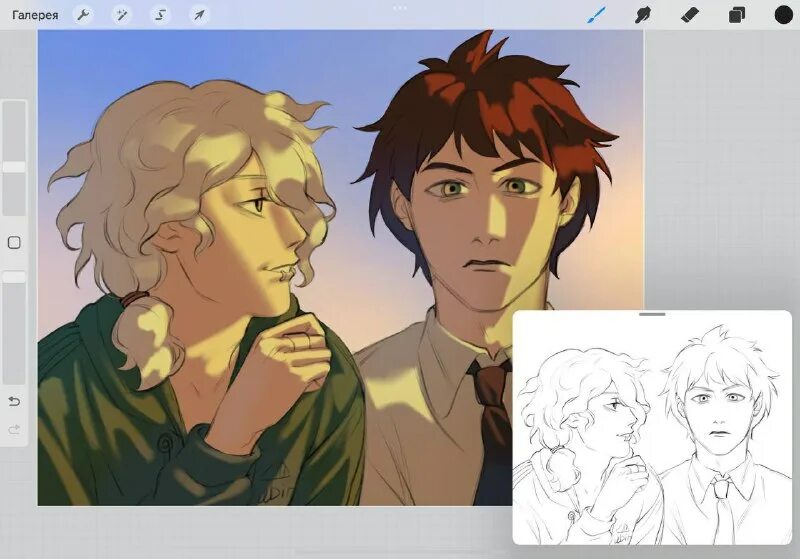Undo the last action with the sidebar arrow
The width and height of the screenshot is (800, 559).
click(14, 401)
